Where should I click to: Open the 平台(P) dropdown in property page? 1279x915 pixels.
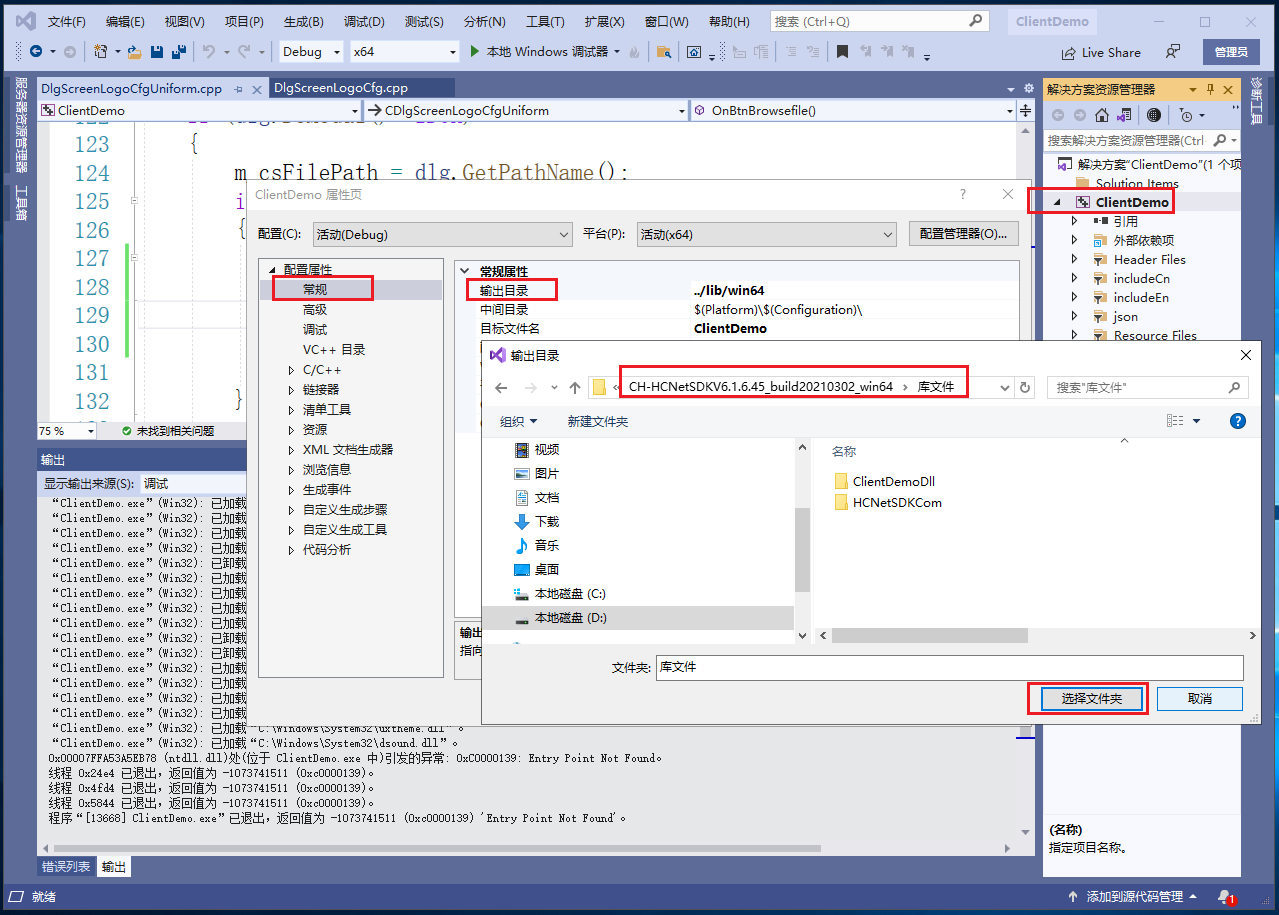coord(767,235)
